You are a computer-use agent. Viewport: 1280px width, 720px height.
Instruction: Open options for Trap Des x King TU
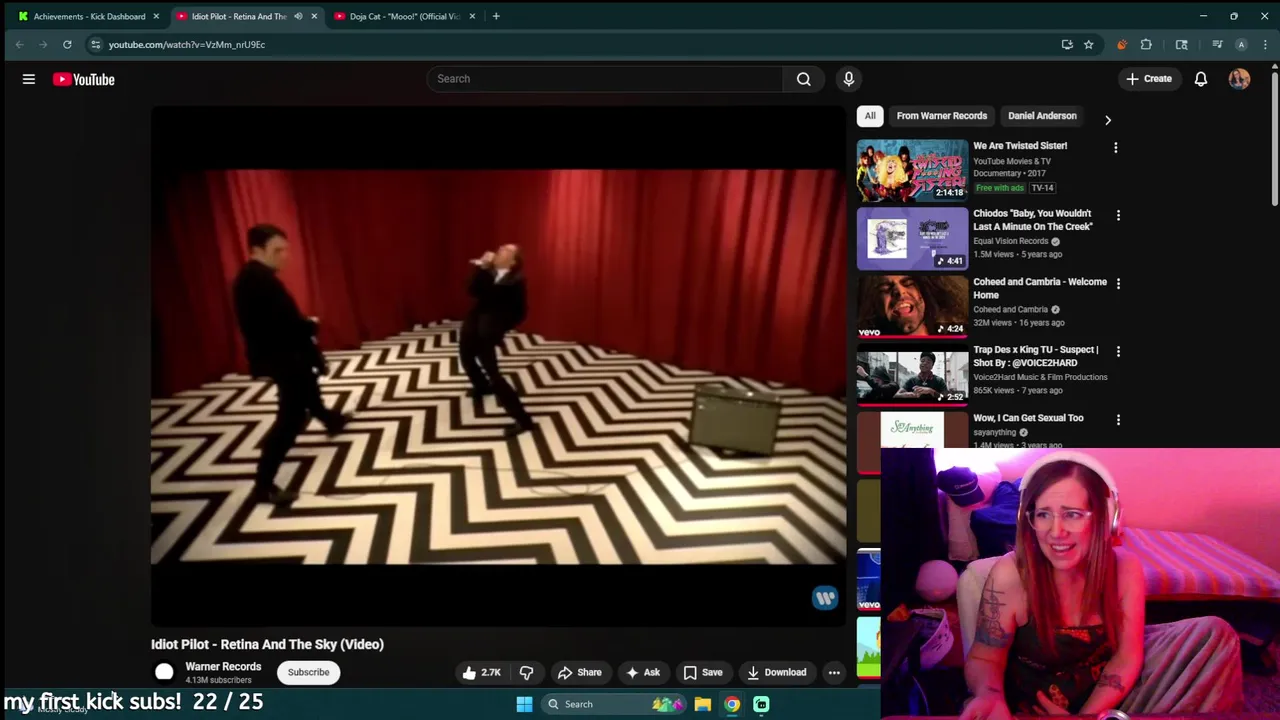tap(1118, 351)
